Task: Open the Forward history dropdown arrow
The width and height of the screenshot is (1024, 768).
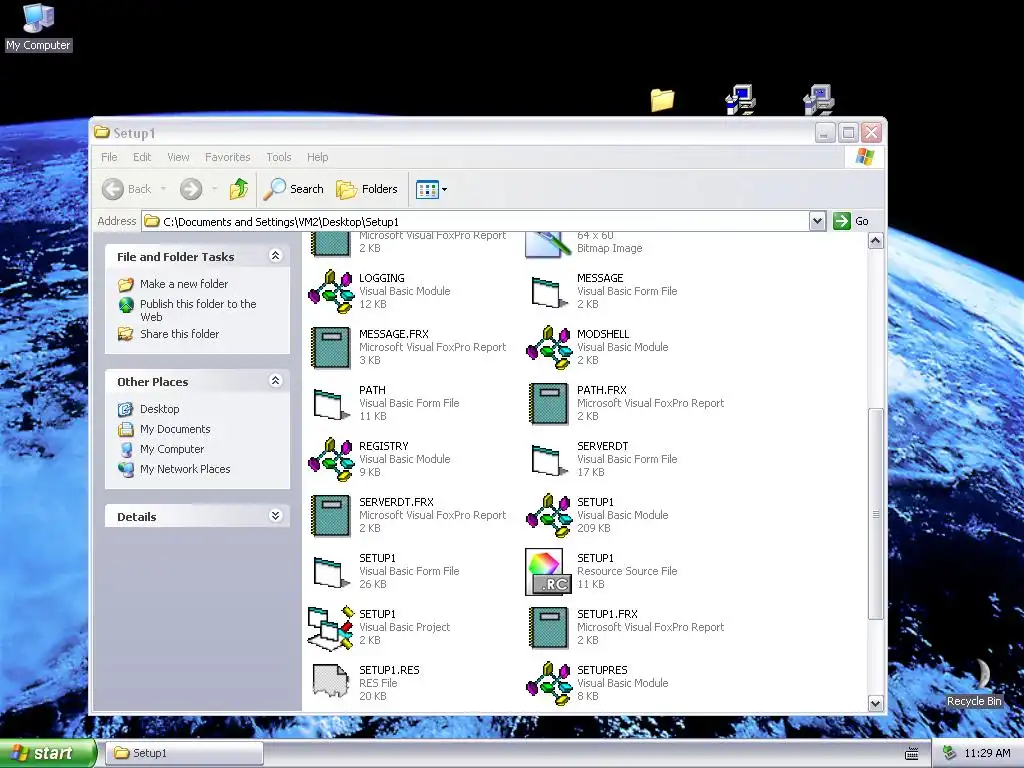Action: click(214, 189)
